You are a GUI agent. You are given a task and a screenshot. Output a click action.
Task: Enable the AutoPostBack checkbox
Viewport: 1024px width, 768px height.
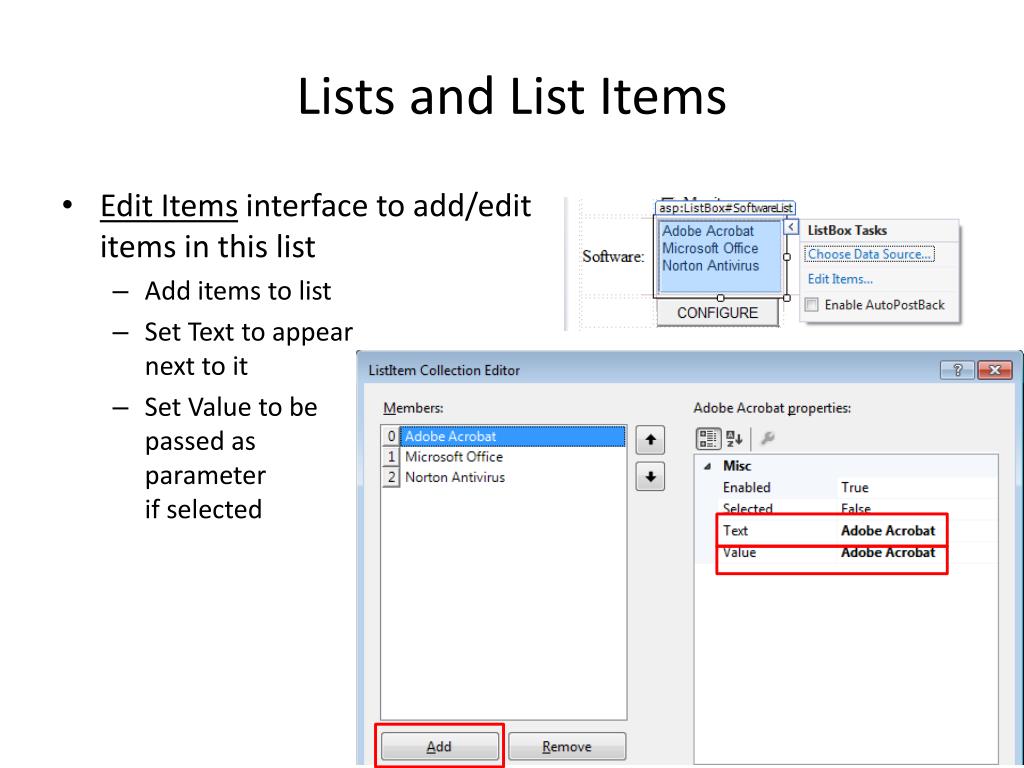[811, 305]
